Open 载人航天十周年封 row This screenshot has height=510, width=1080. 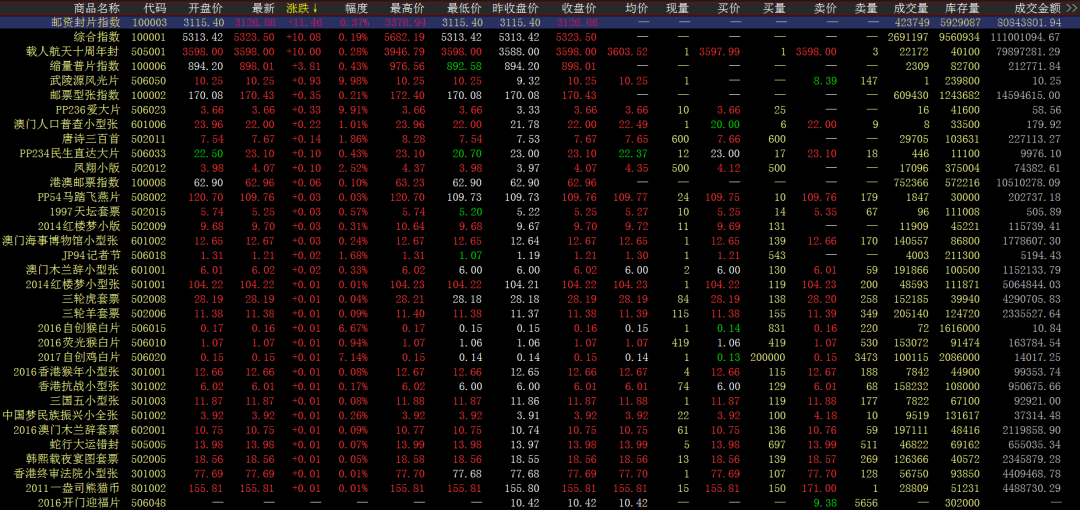coord(540,52)
